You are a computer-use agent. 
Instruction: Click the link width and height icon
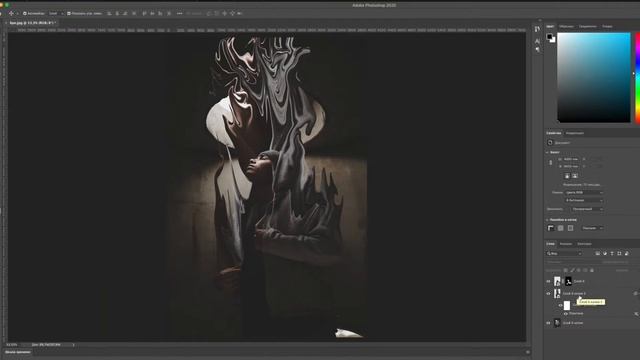pos(551,162)
